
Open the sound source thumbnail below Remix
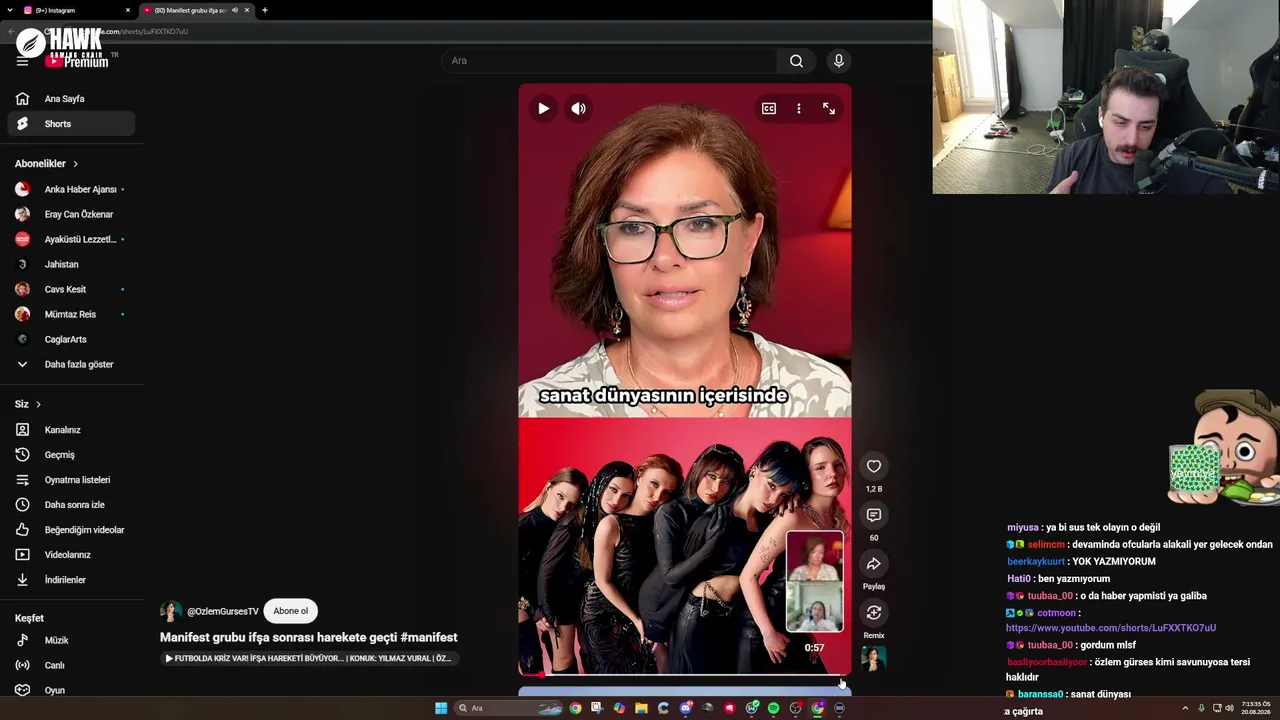874,658
